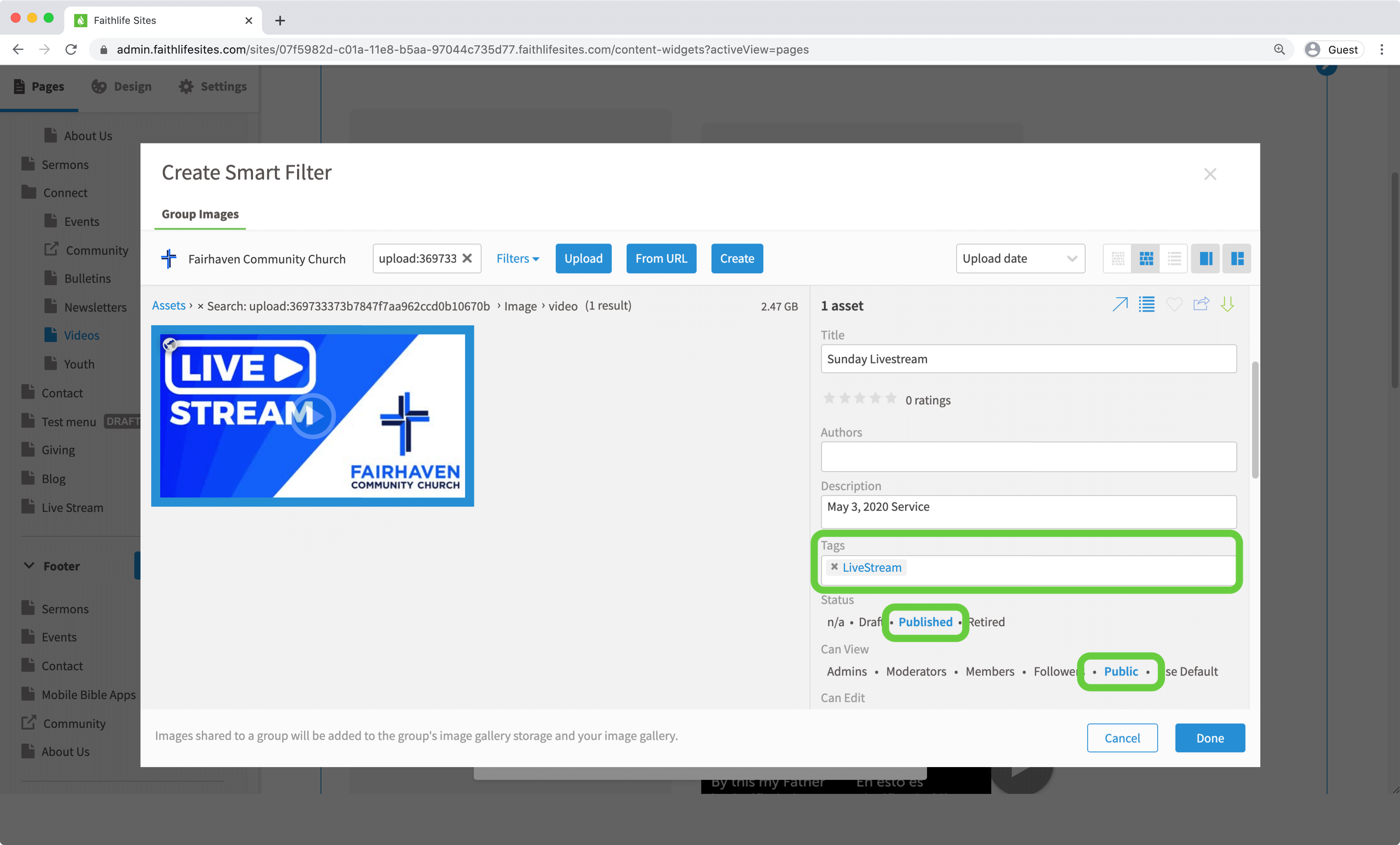Reload the browser page
Screen dimensions: 1400x845
click(71, 49)
